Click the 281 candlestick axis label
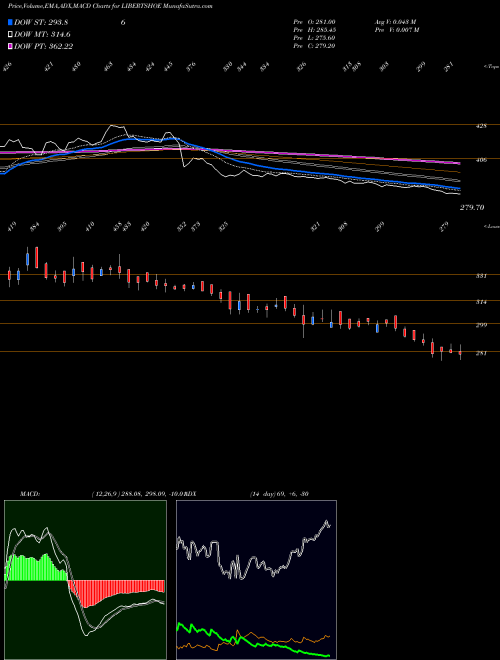 click(481, 354)
